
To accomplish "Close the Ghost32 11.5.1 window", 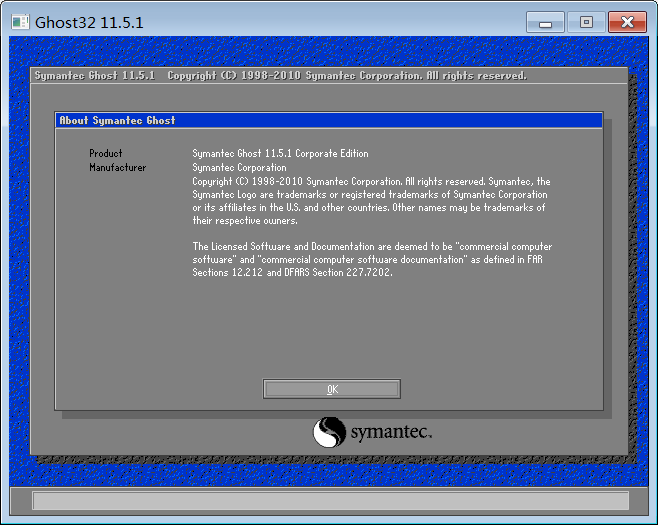I will [627, 22].
